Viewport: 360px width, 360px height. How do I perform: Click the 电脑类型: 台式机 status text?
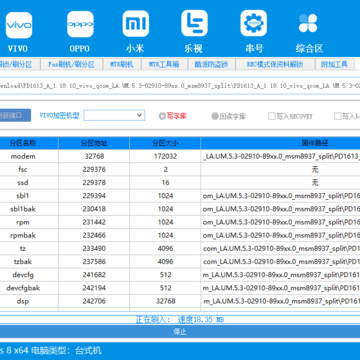pyautogui.click(x=66, y=351)
